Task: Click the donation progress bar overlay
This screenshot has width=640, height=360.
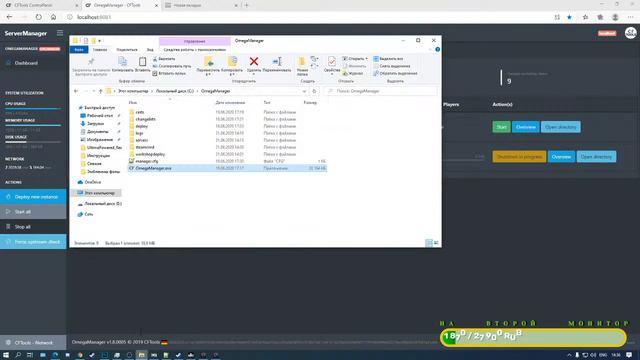Action: [533, 338]
